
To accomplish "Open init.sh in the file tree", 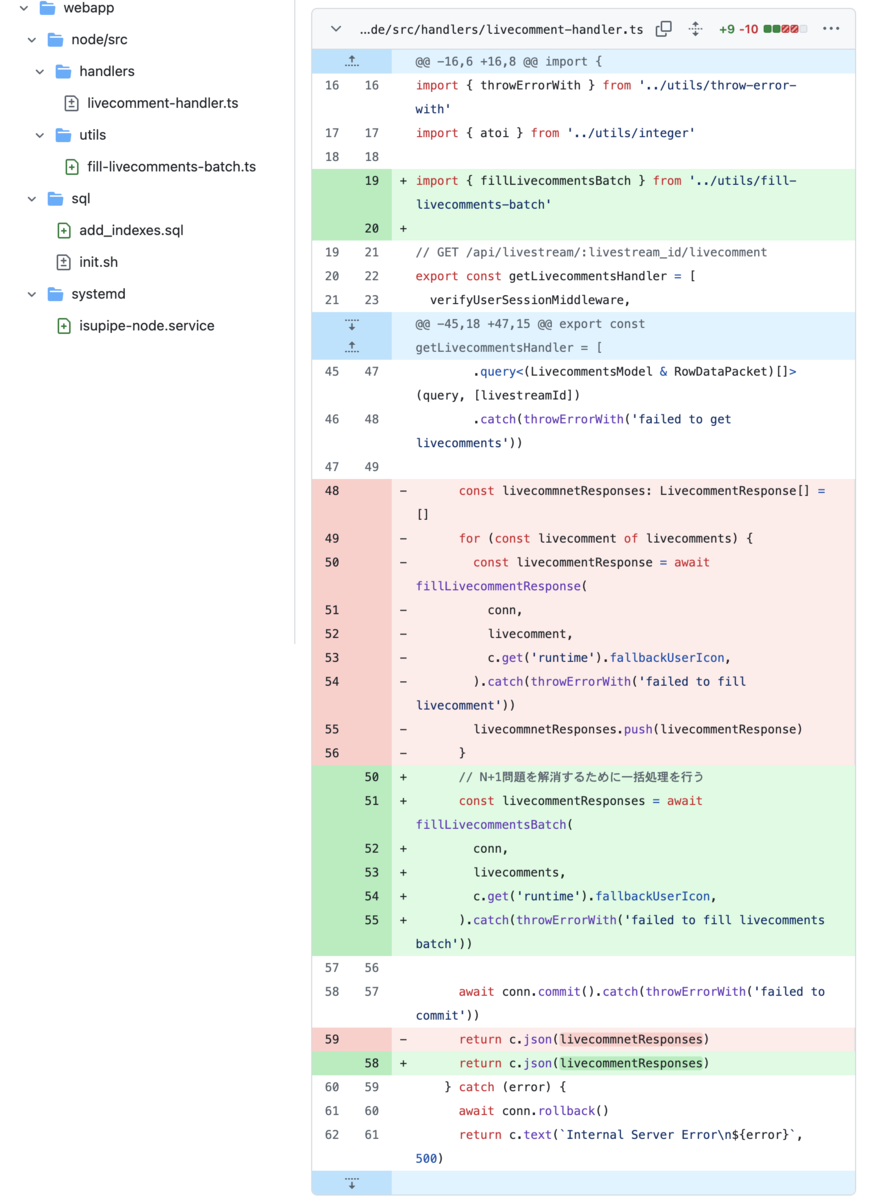I will click(98, 262).
